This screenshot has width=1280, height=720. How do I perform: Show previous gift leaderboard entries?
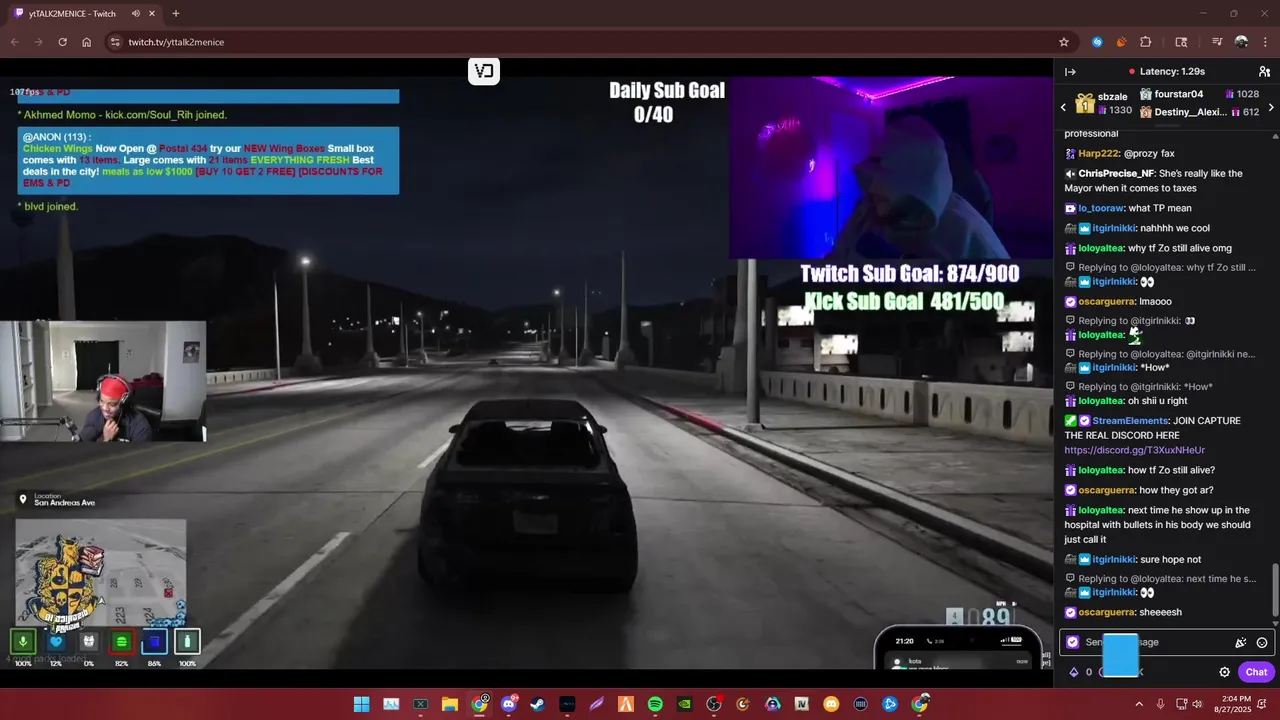click(1063, 107)
